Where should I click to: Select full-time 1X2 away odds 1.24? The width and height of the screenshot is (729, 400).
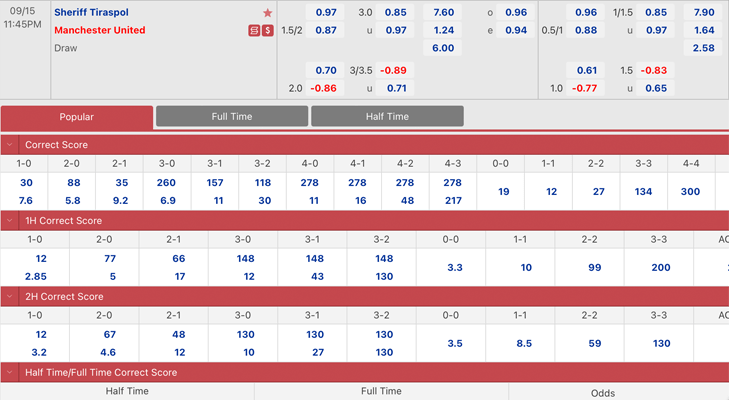pyautogui.click(x=443, y=30)
